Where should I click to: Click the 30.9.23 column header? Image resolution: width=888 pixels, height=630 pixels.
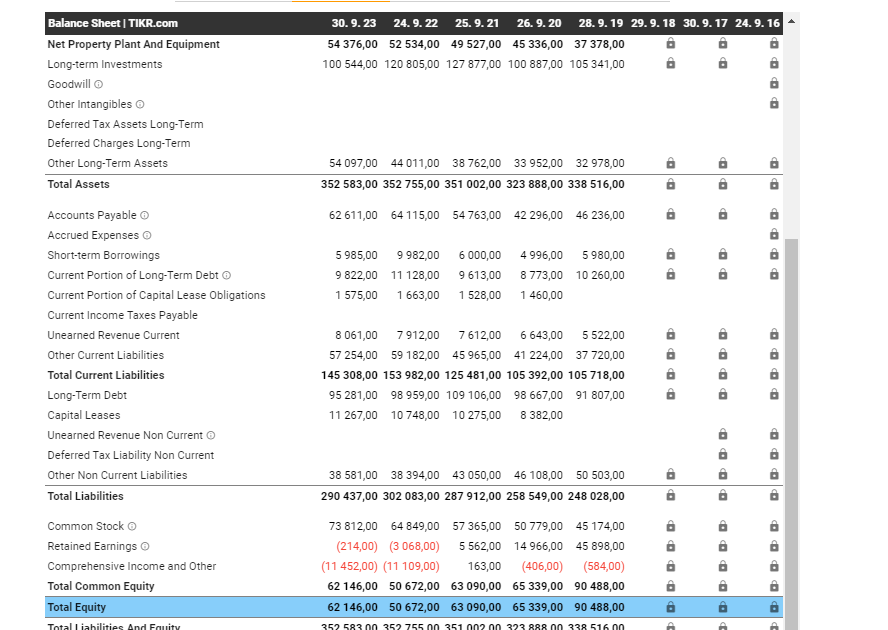pos(352,20)
